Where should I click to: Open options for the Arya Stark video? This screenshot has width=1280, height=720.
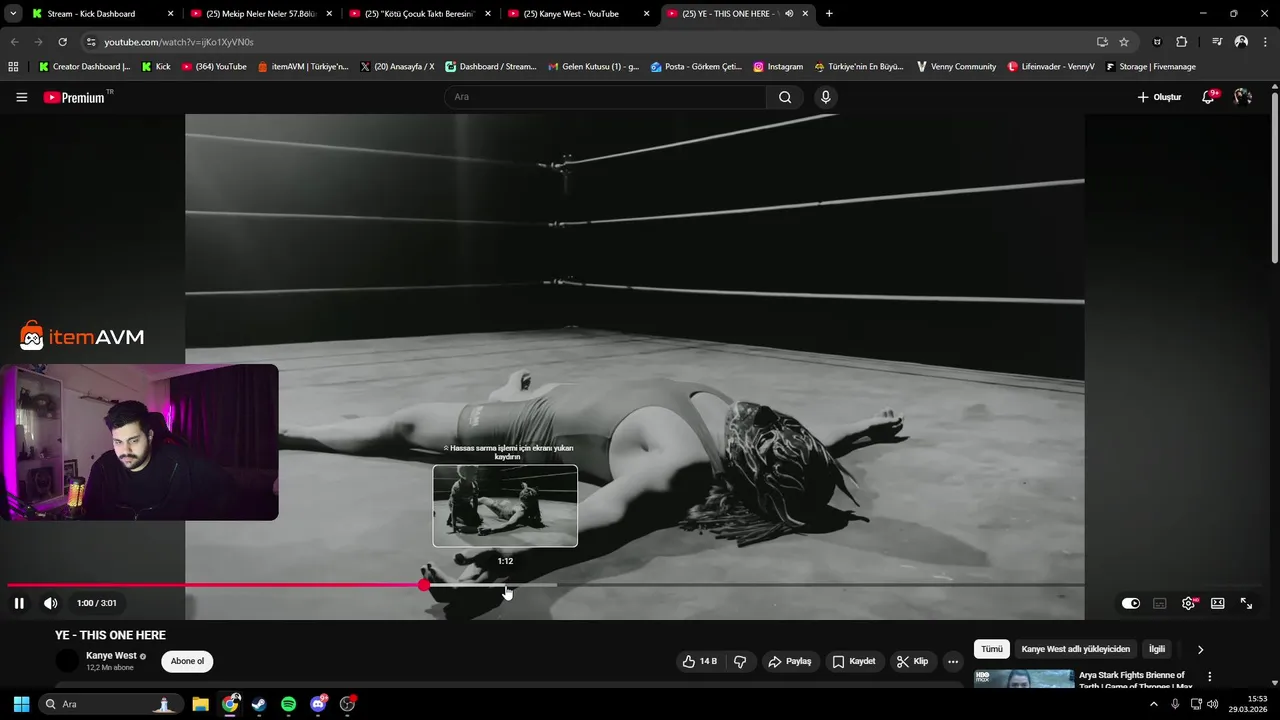click(1209, 677)
